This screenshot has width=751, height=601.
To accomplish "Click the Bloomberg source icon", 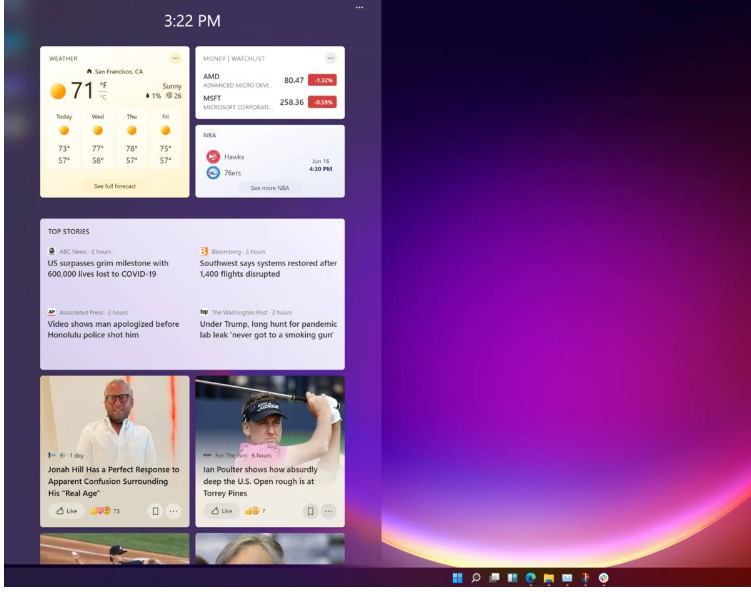I will point(204,251).
